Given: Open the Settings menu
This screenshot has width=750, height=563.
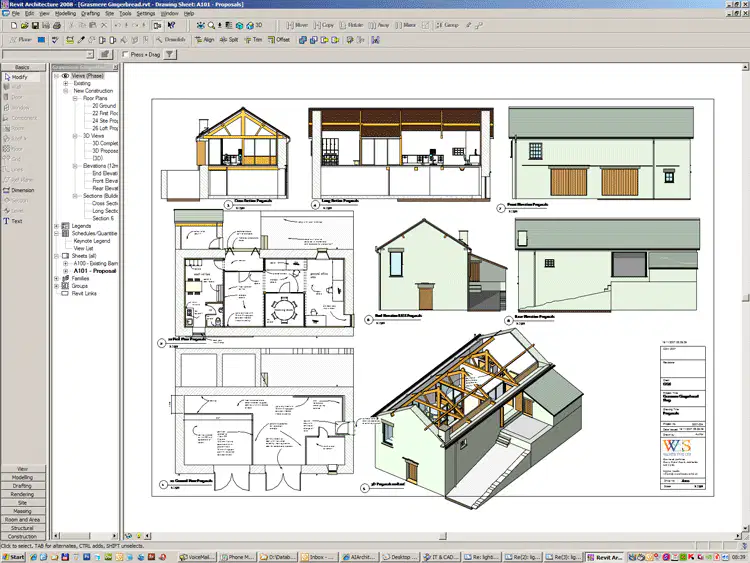Looking at the screenshot, I should [x=146, y=14].
